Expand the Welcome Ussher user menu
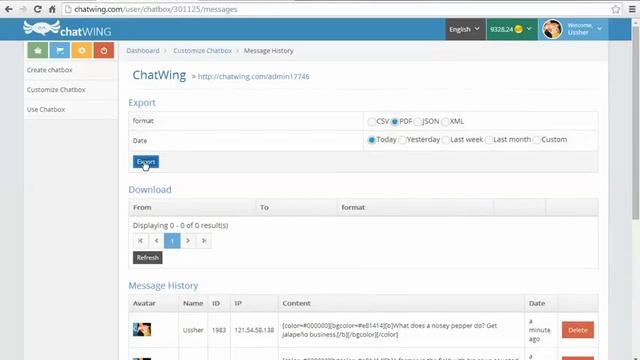Screen dimensions: 640x360 pos(573,29)
